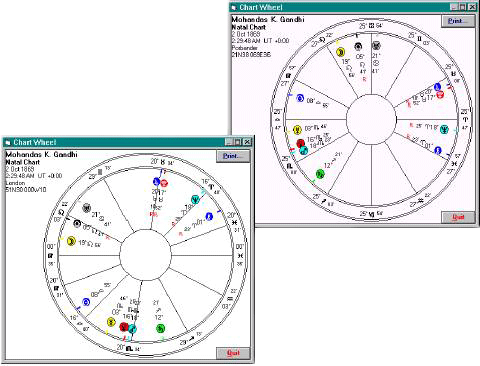Click Print in the London chart window
Screen dimensions: 480x366
(x=232, y=156)
